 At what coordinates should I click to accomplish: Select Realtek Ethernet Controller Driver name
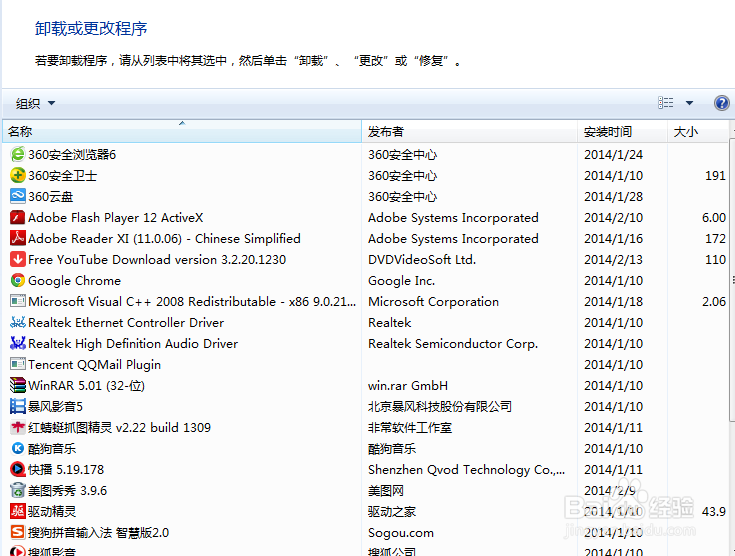click(126, 323)
